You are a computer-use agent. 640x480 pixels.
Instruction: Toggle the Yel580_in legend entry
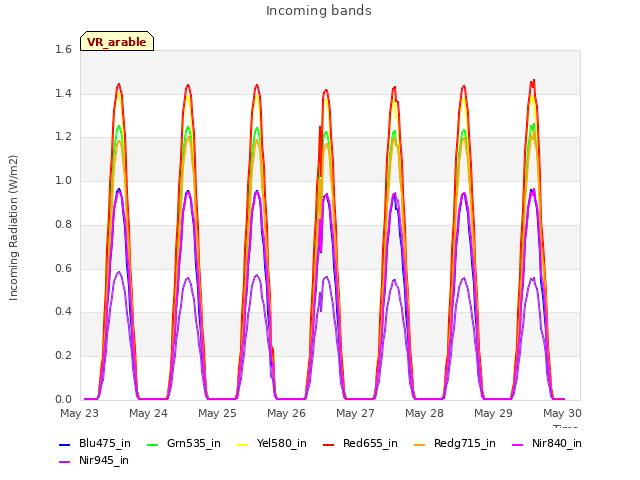[272, 444]
